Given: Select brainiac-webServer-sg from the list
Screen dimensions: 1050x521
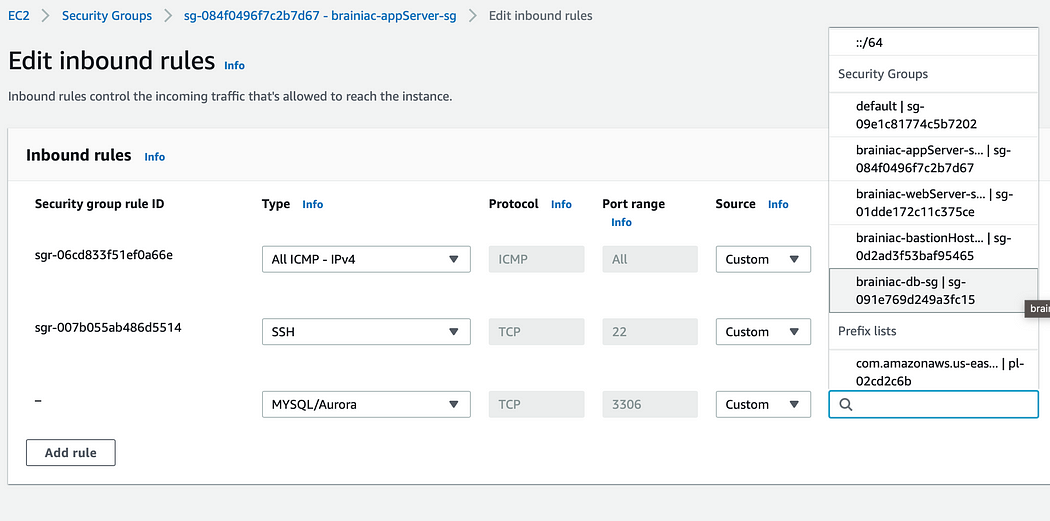Looking at the screenshot, I should [933, 203].
